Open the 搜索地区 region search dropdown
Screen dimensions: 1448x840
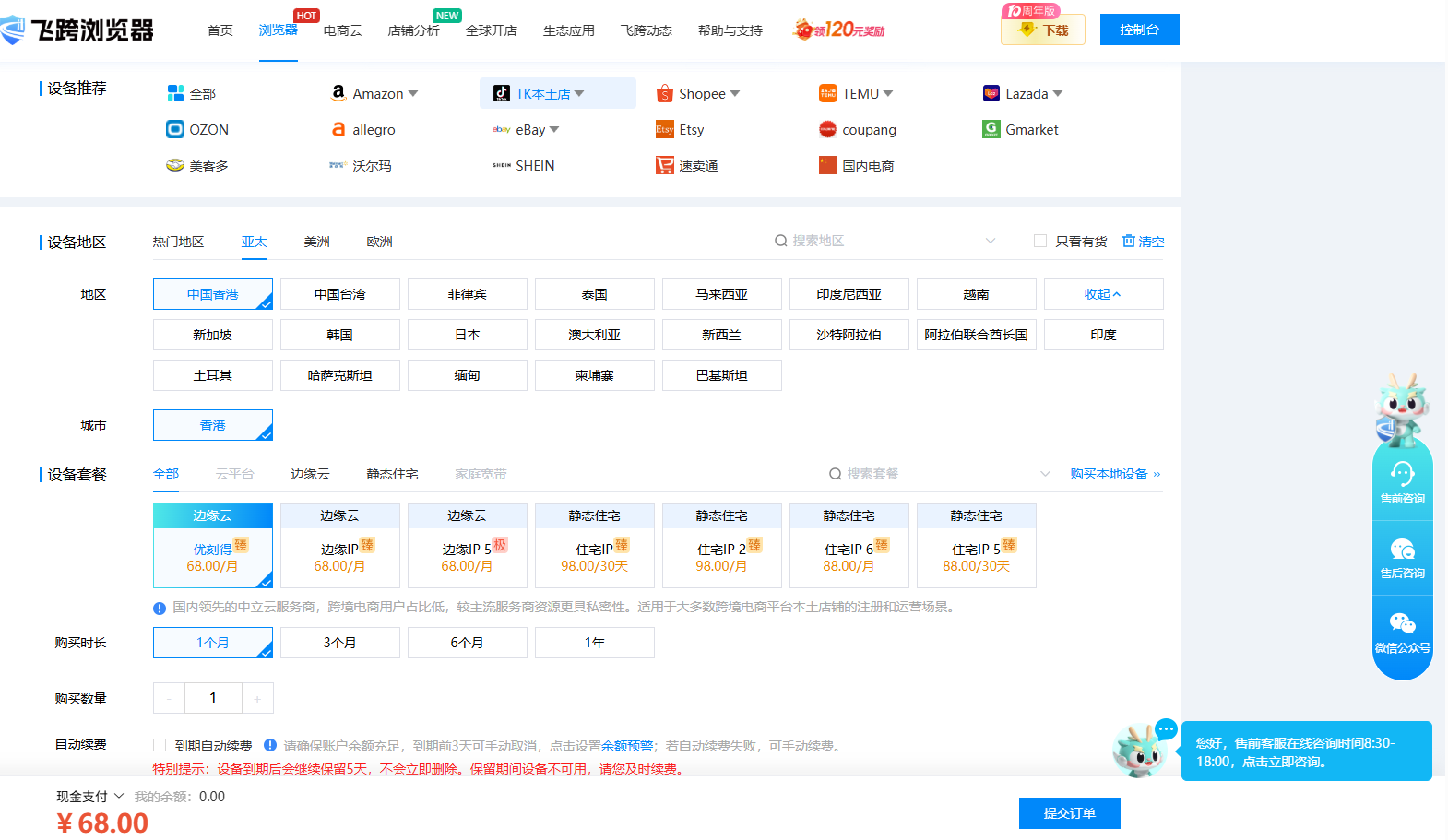point(885,241)
